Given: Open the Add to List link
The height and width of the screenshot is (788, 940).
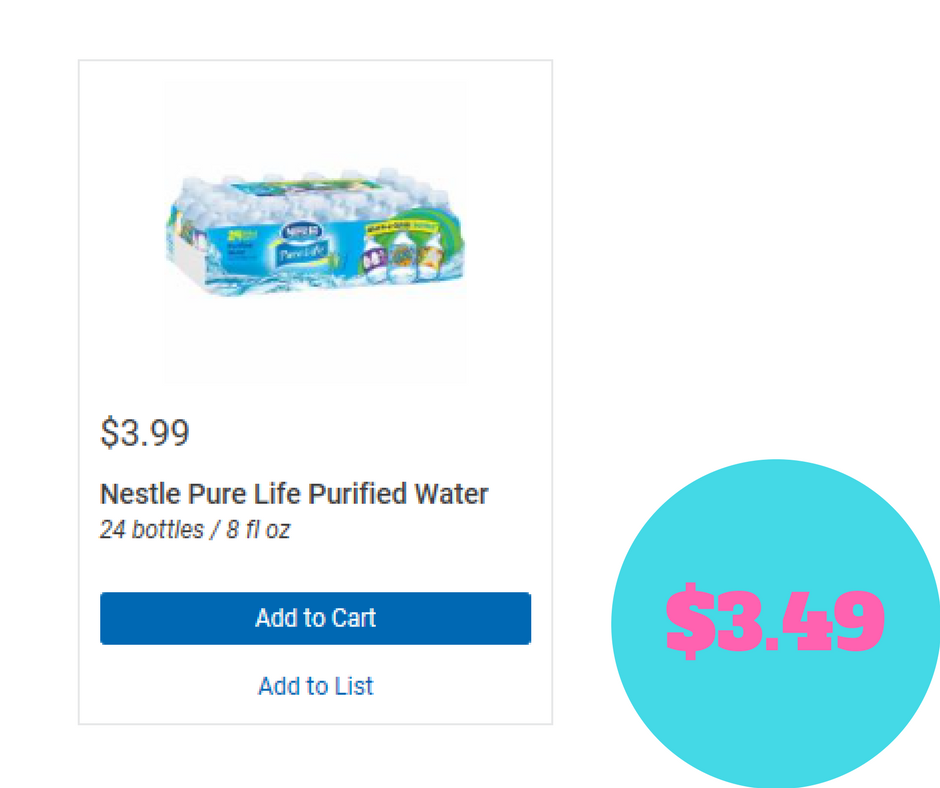Looking at the screenshot, I should point(315,686).
